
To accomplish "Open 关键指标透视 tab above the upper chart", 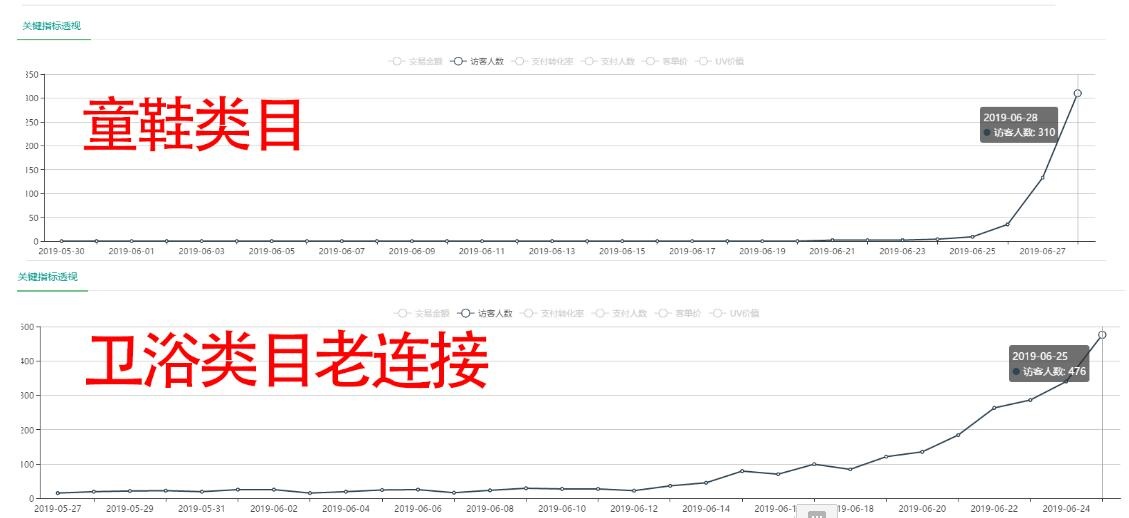I will (x=51, y=26).
